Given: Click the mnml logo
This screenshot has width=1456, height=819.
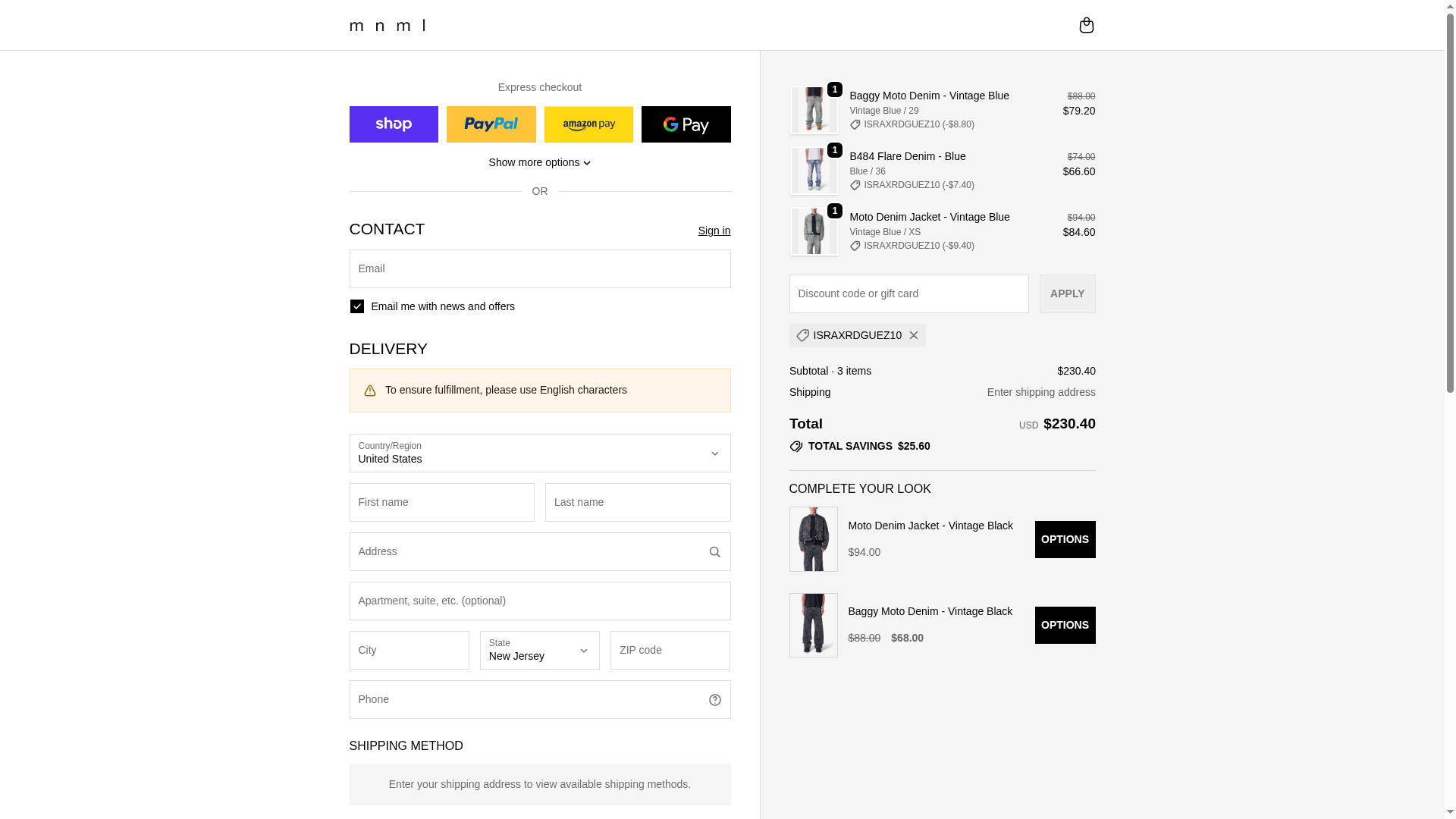Looking at the screenshot, I should 388,25.
